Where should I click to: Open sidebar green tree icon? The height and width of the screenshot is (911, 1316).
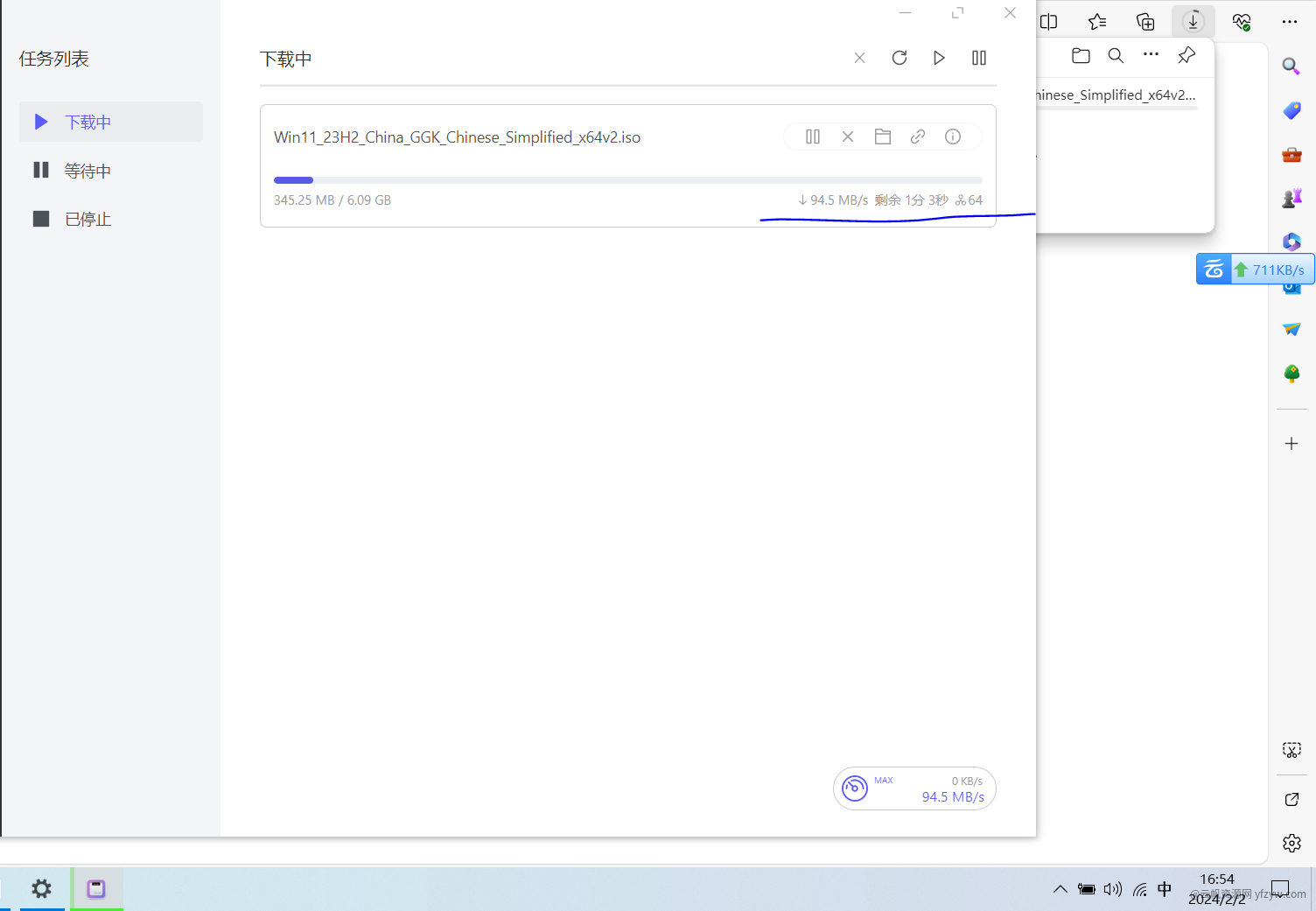pyautogui.click(x=1291, y=374)
